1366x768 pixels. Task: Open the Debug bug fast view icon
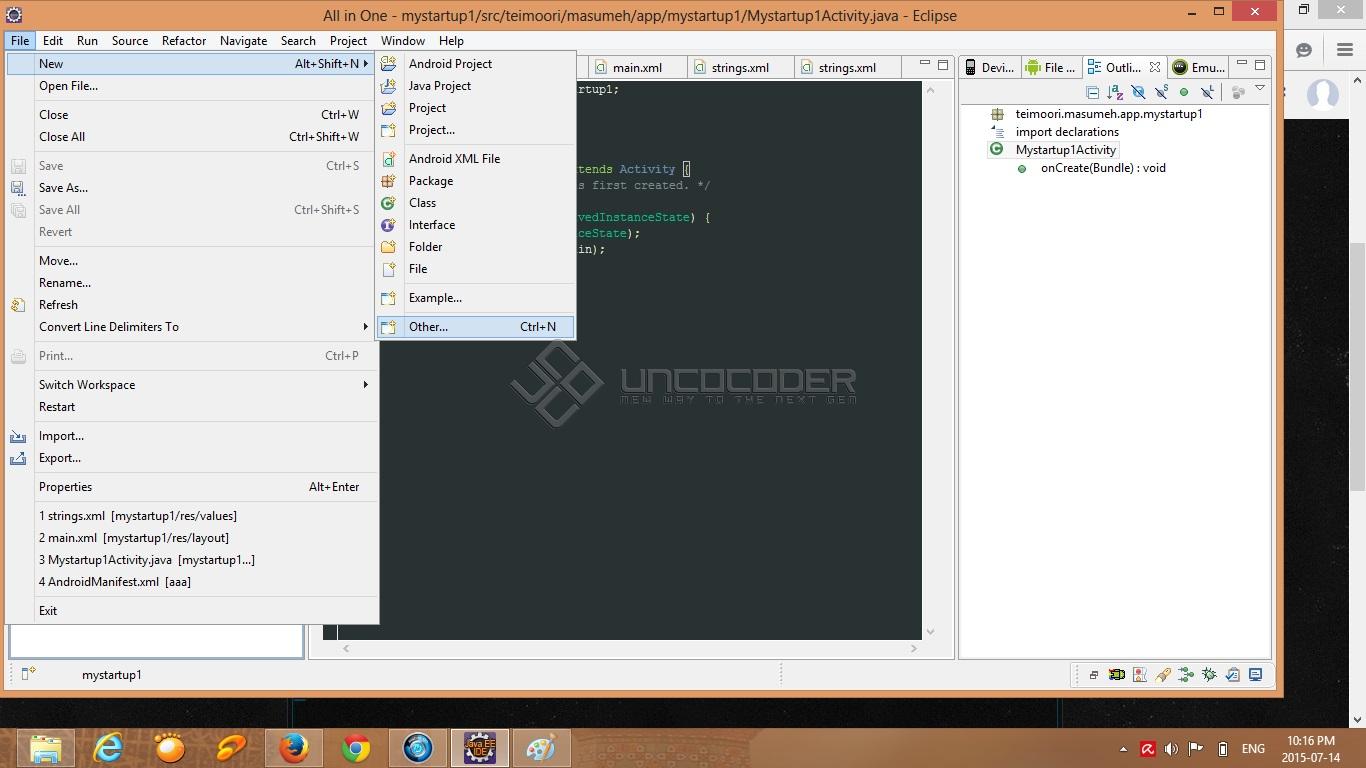[x=1209, y=675]
